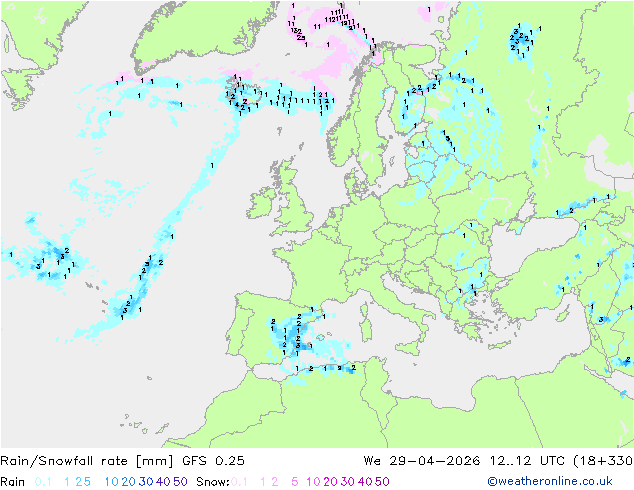Click the 'Rain' legend label
634x490 pixels.
[x=13, y=482]
